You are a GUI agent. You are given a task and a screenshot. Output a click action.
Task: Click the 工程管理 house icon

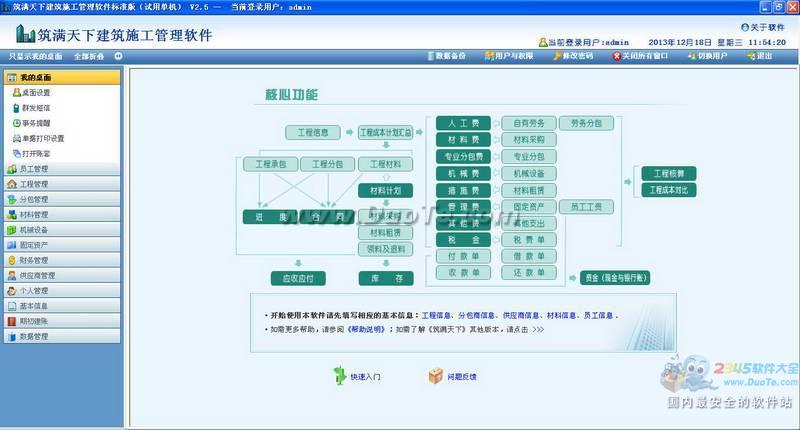12,184
